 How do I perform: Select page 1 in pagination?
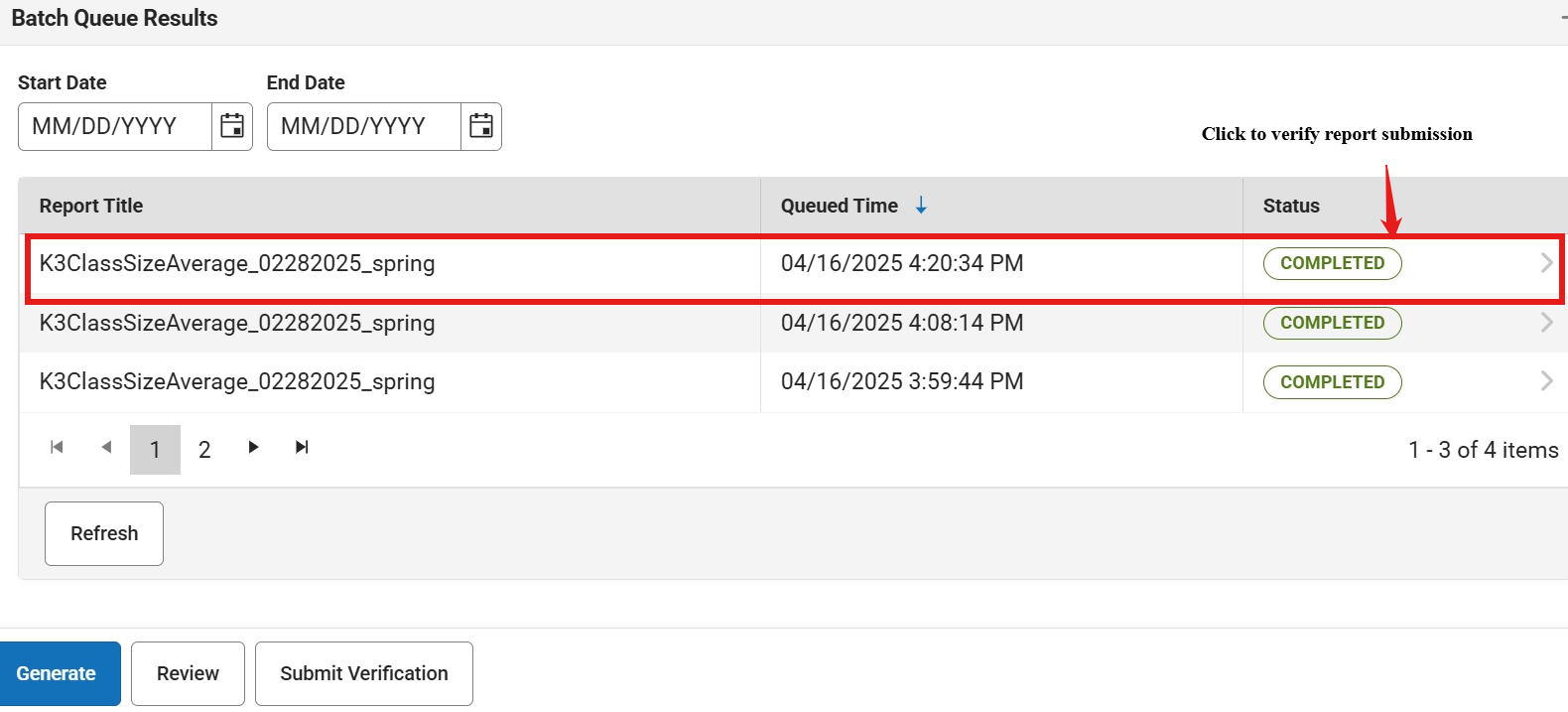[x=155, y=450]
